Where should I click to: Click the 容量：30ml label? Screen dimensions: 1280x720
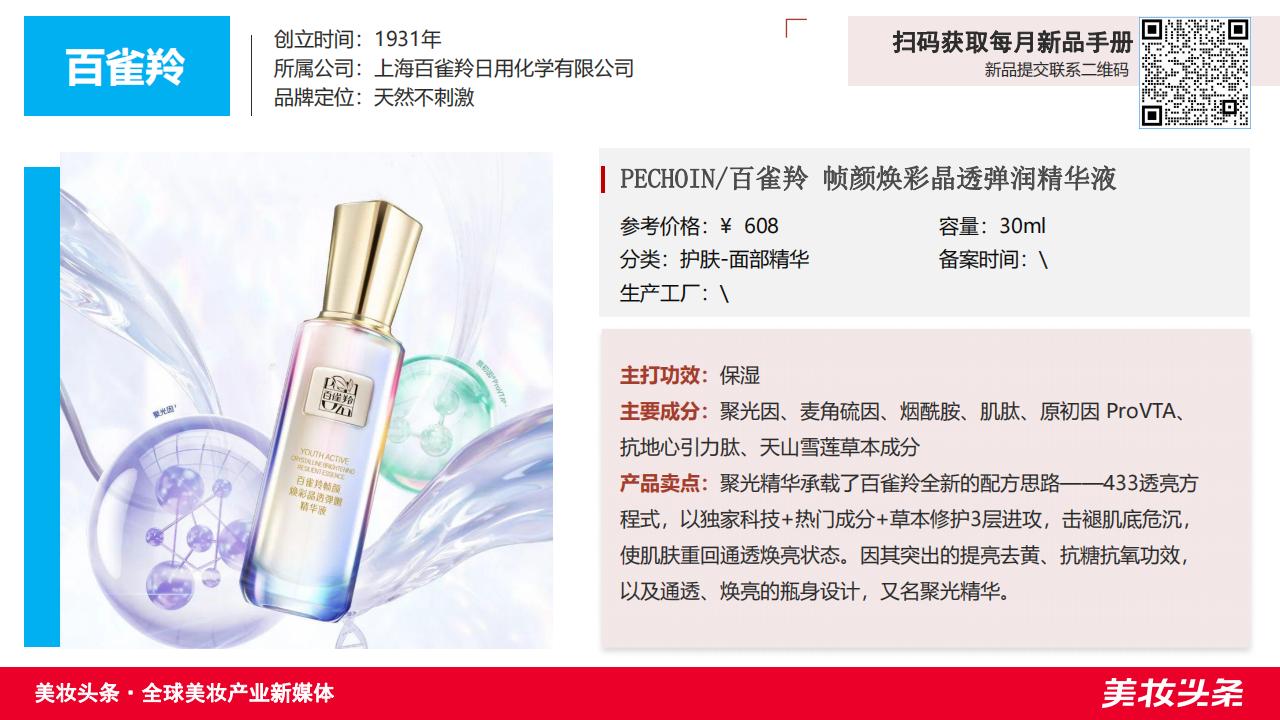tap(992, 226)
